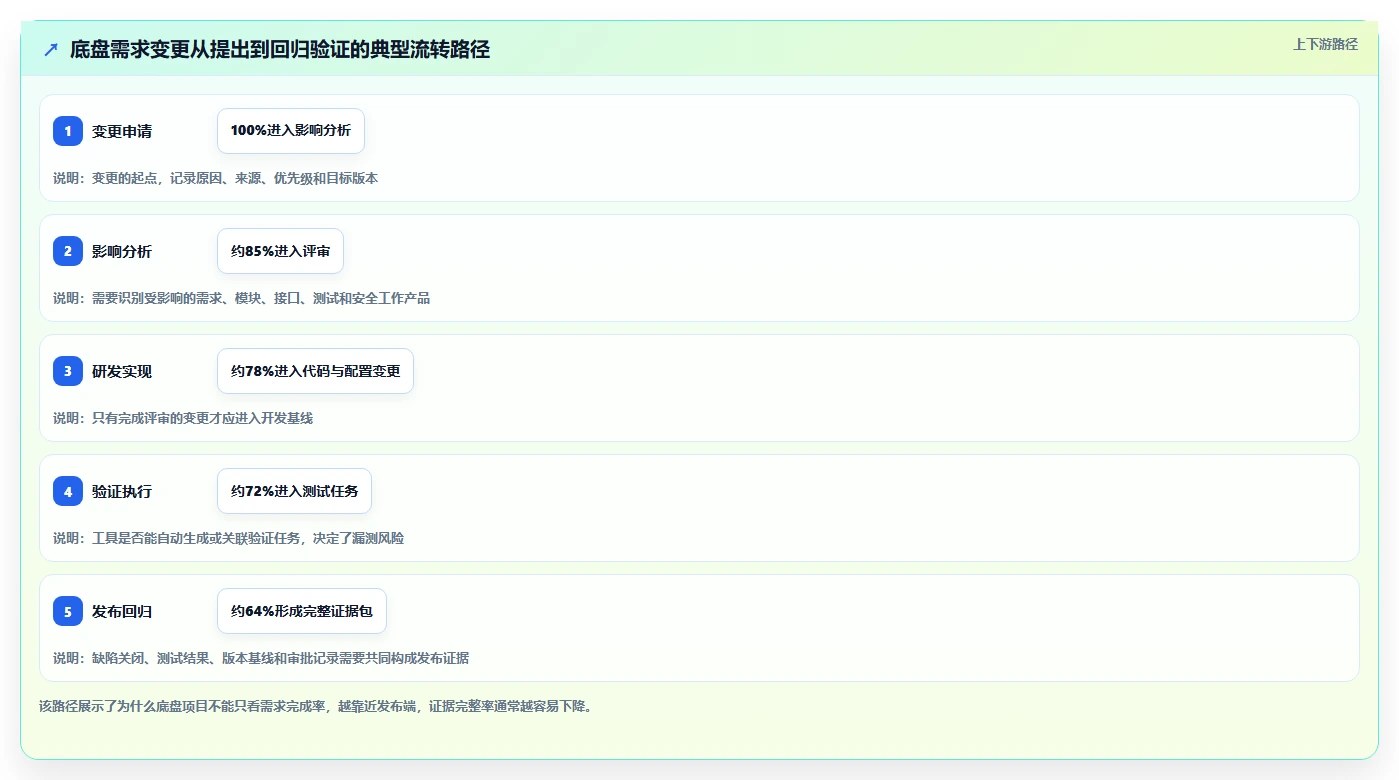This screenshot has width=1399, height=780.
Task: Click description starting 说明：变更的起点
Action: pos(215,178)
